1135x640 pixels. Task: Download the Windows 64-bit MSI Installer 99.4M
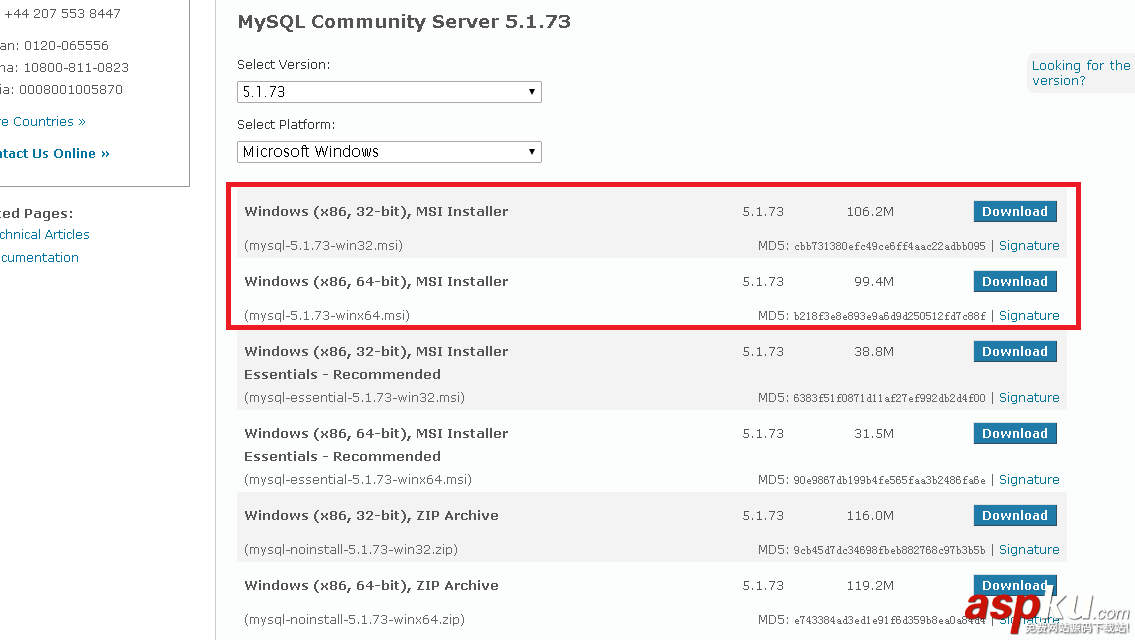[x=1014, y=281]
